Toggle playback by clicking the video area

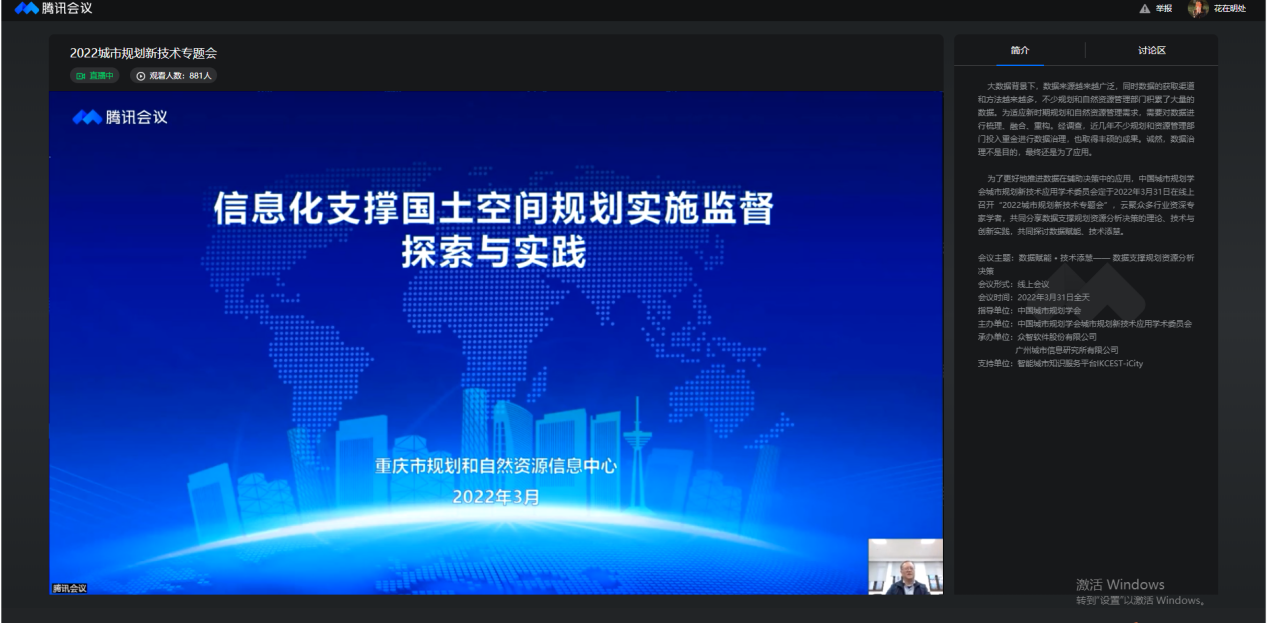point(495,340)
